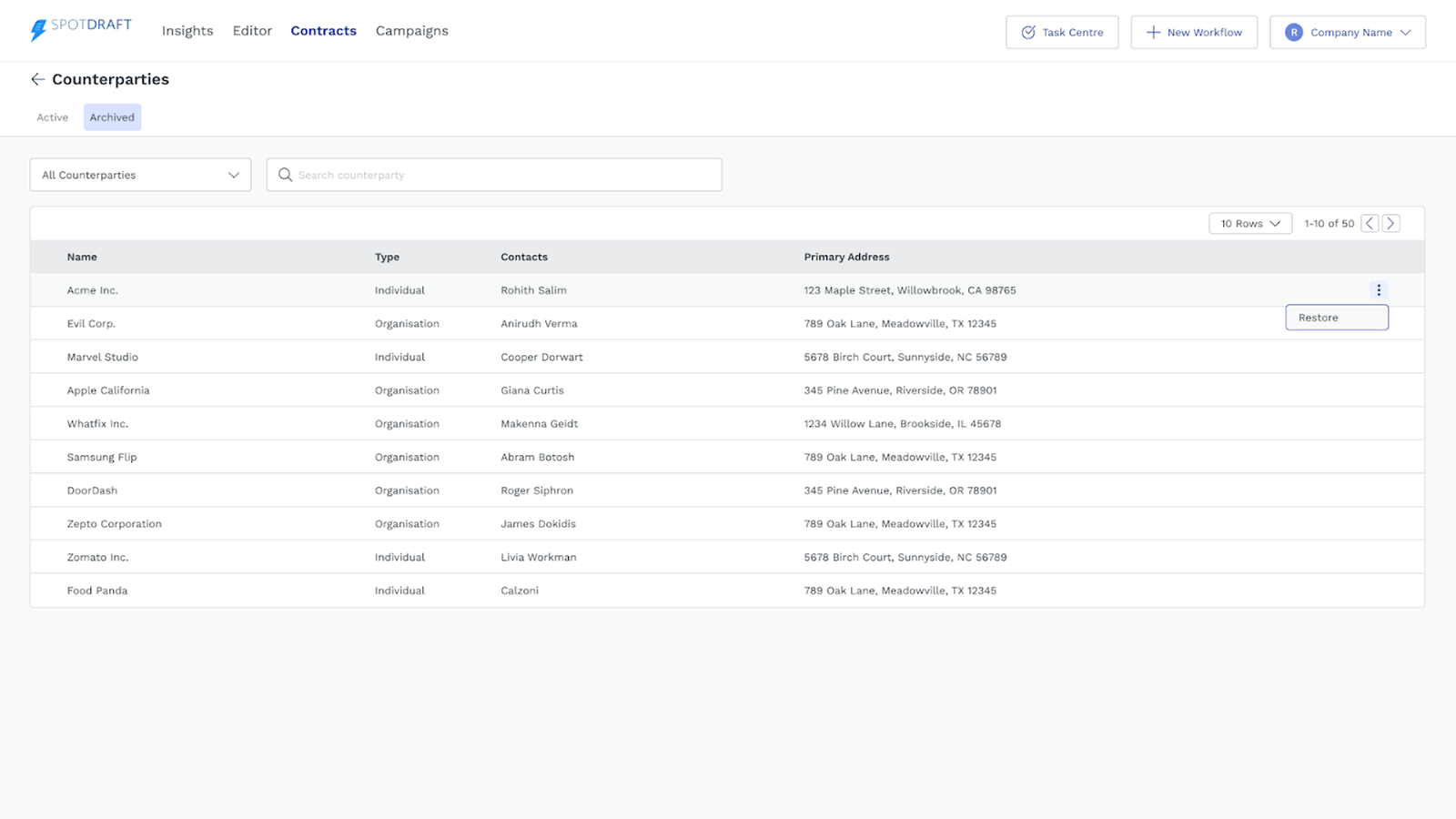
Task: Click the address 123 Maple Street, Willowbrook
Action: pos(910,290)
